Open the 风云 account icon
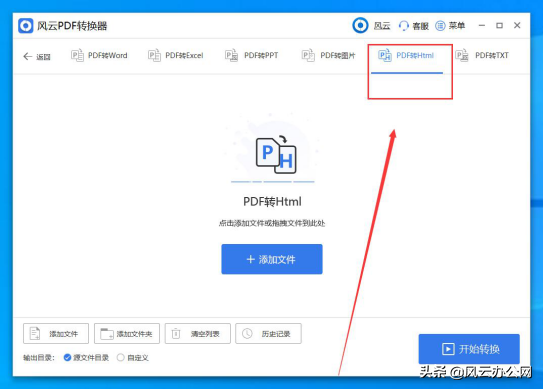The height and width of the screenshot is (390, 544). (x=360, y=25)
